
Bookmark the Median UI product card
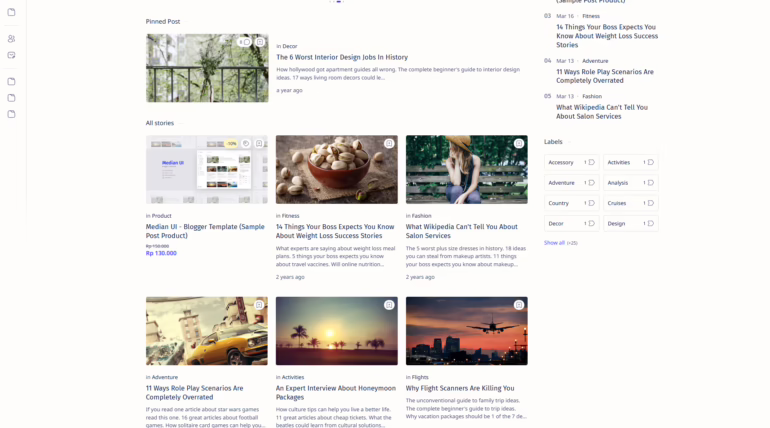tap(259, 144)
